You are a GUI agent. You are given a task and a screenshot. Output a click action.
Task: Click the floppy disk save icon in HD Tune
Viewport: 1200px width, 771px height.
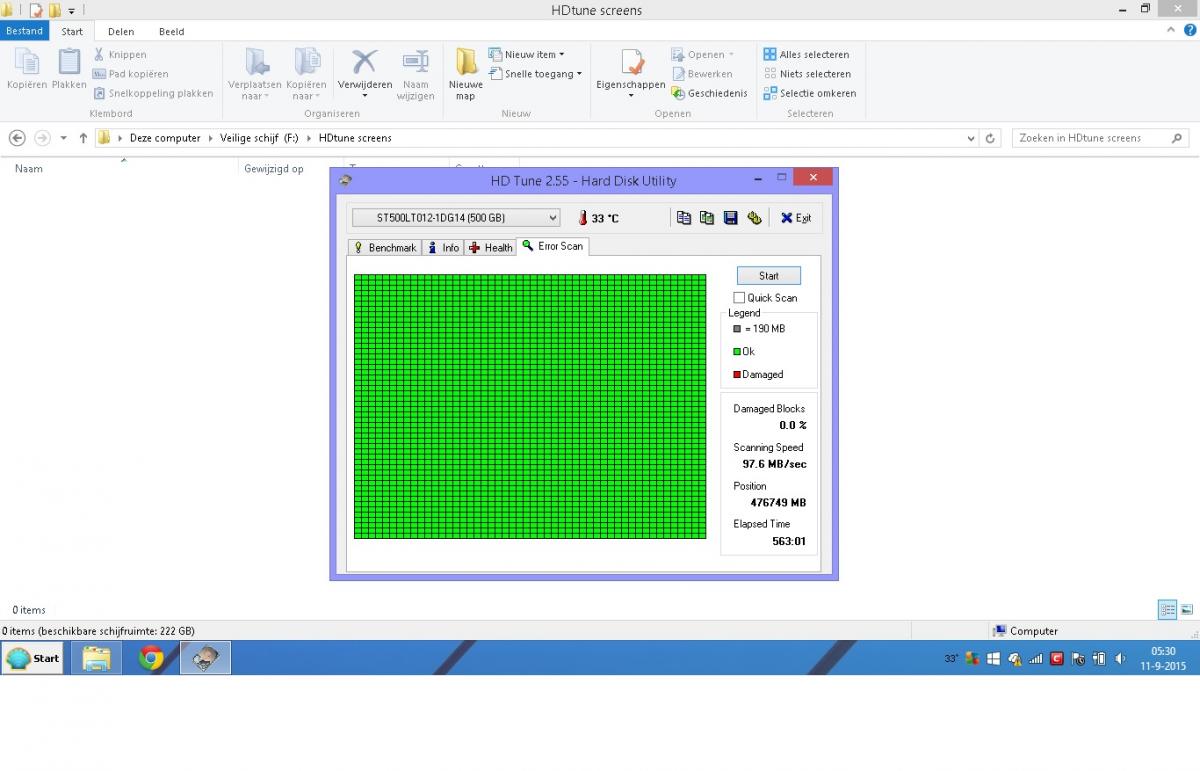click(730, 218)
